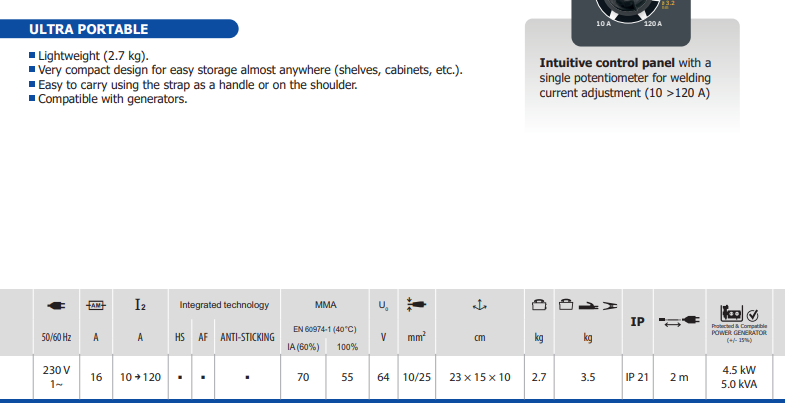Click the ANTI-STICKING feature dot indicator
Screen dimensions: 785x403
pos(247,378)
